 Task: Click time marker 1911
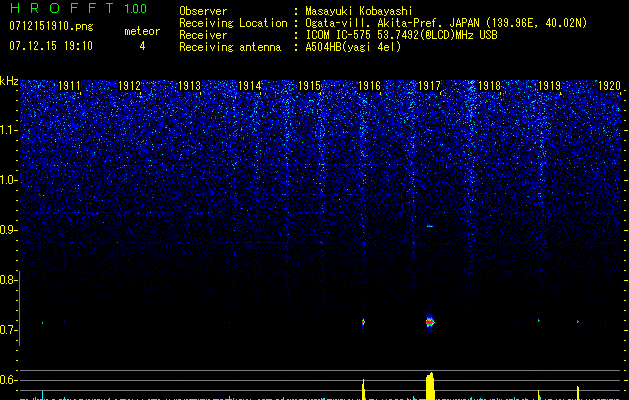[x=69, y=86]
